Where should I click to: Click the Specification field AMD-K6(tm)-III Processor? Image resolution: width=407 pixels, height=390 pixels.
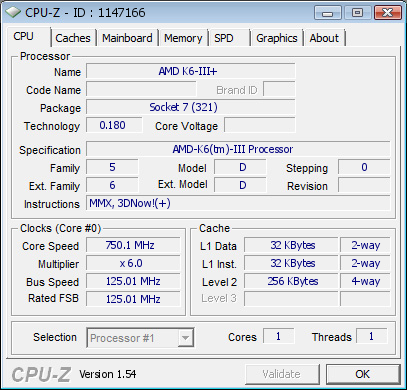(x=238, y=149)
